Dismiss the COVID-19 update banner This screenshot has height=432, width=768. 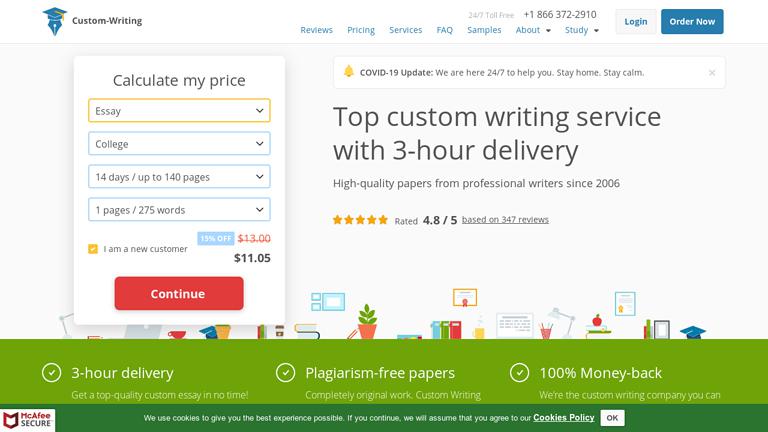click(711, 73)
